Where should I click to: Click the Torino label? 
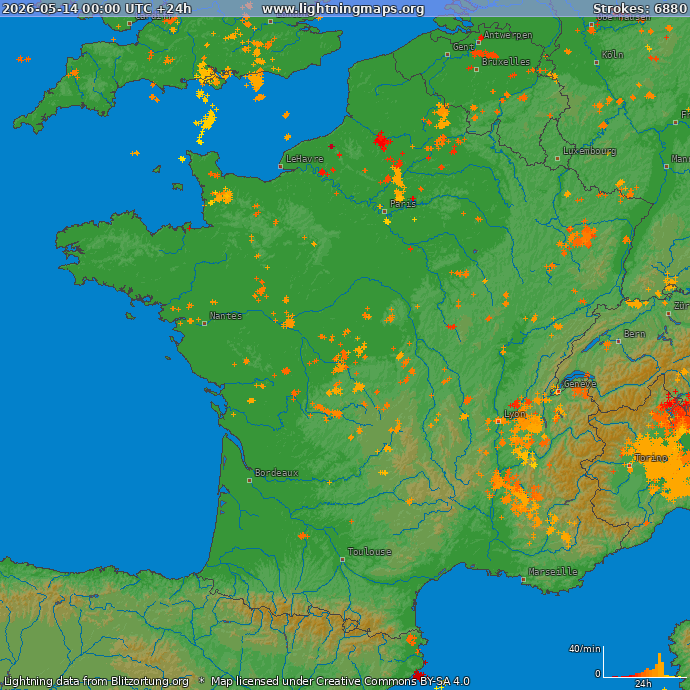coord(651,458)
